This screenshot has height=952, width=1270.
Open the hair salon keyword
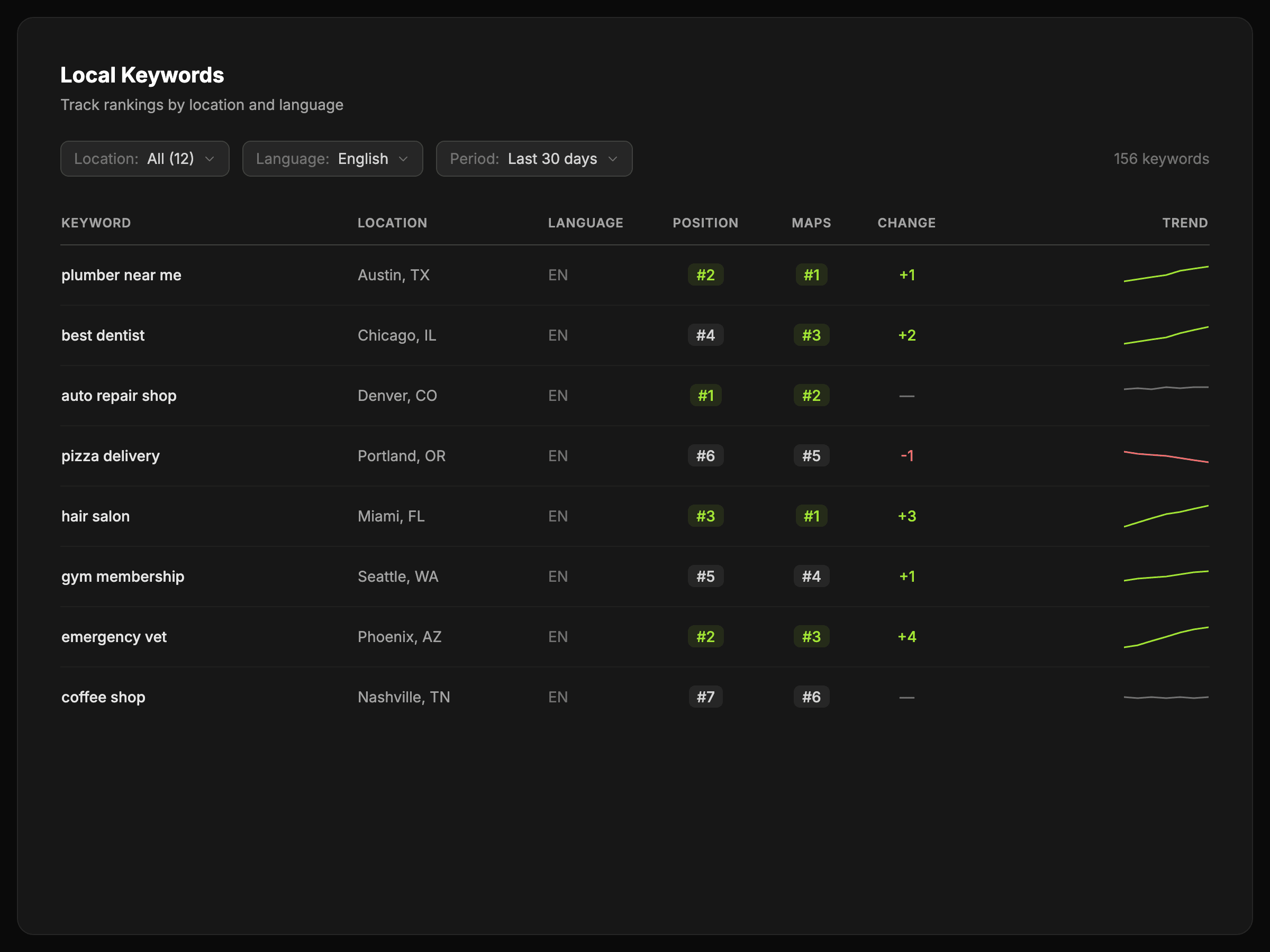pos(95,516)
